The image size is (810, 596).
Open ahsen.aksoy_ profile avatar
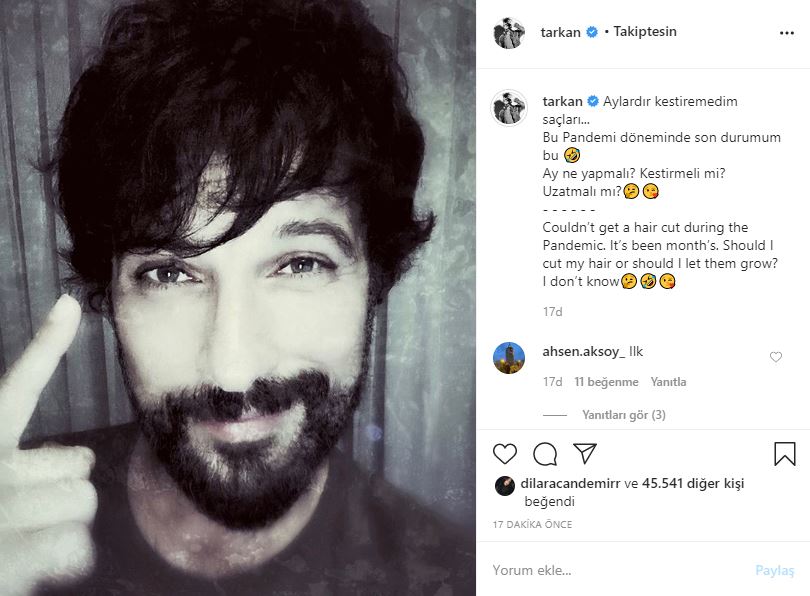(x=509, y=357)
